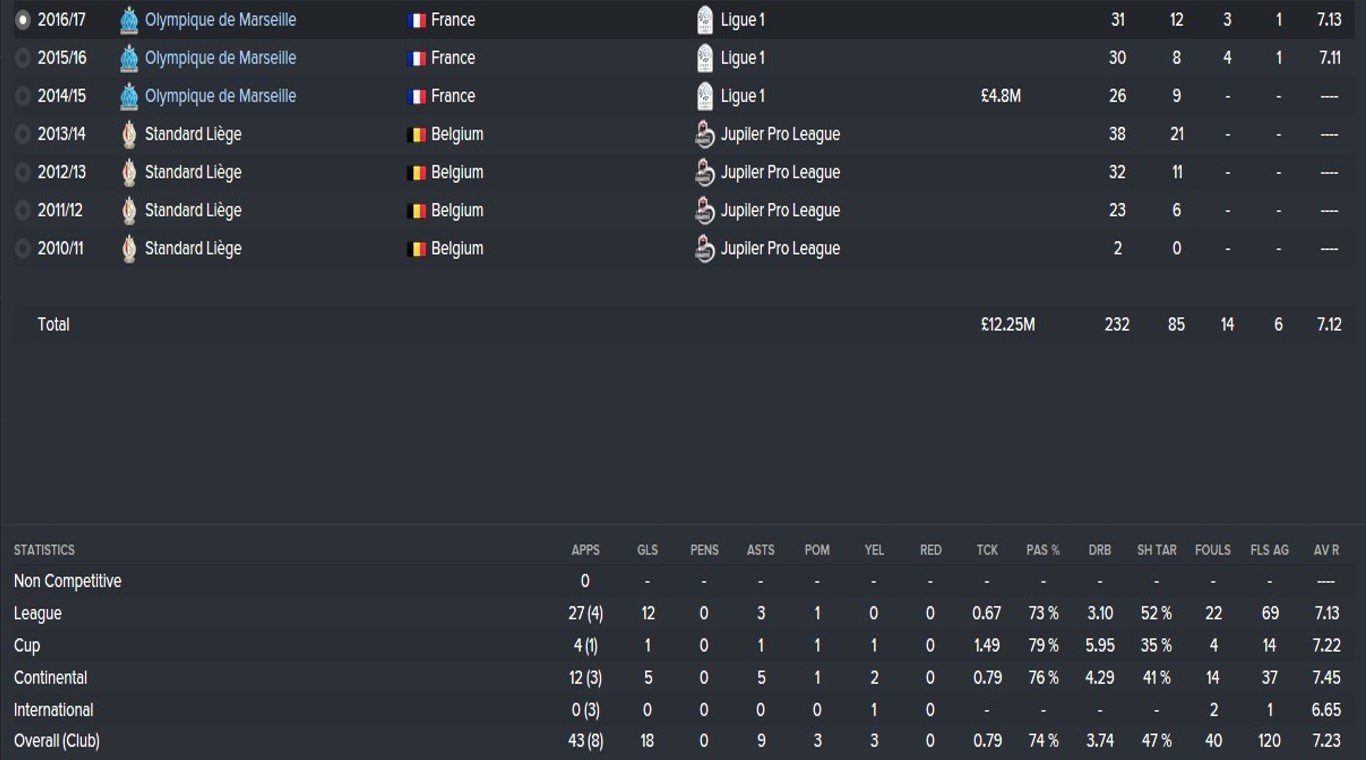Select the Continental statistics row
The height and width of the screenshot is (760, 1366).
click(x=51, y=678)
